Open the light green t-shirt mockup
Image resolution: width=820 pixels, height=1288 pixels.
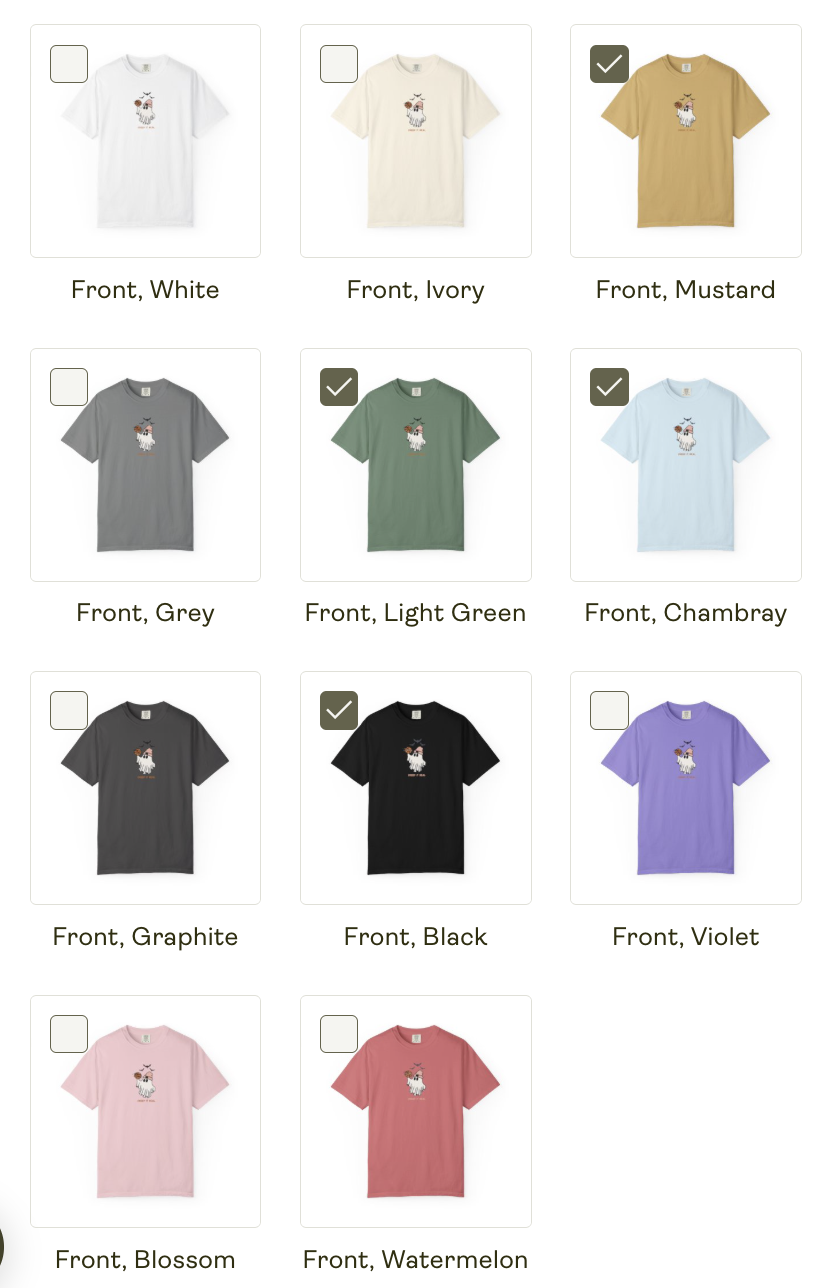click(x=416, y=465)
